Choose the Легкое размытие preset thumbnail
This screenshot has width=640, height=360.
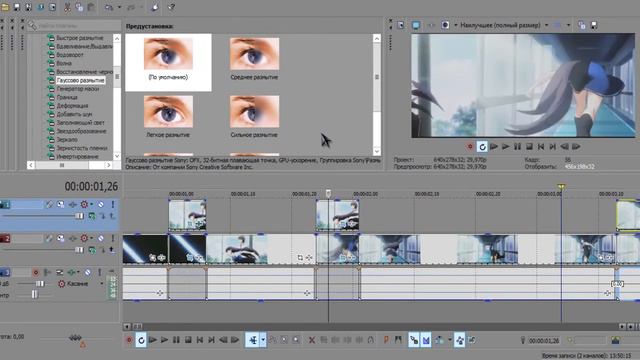(x=168, y=112)
